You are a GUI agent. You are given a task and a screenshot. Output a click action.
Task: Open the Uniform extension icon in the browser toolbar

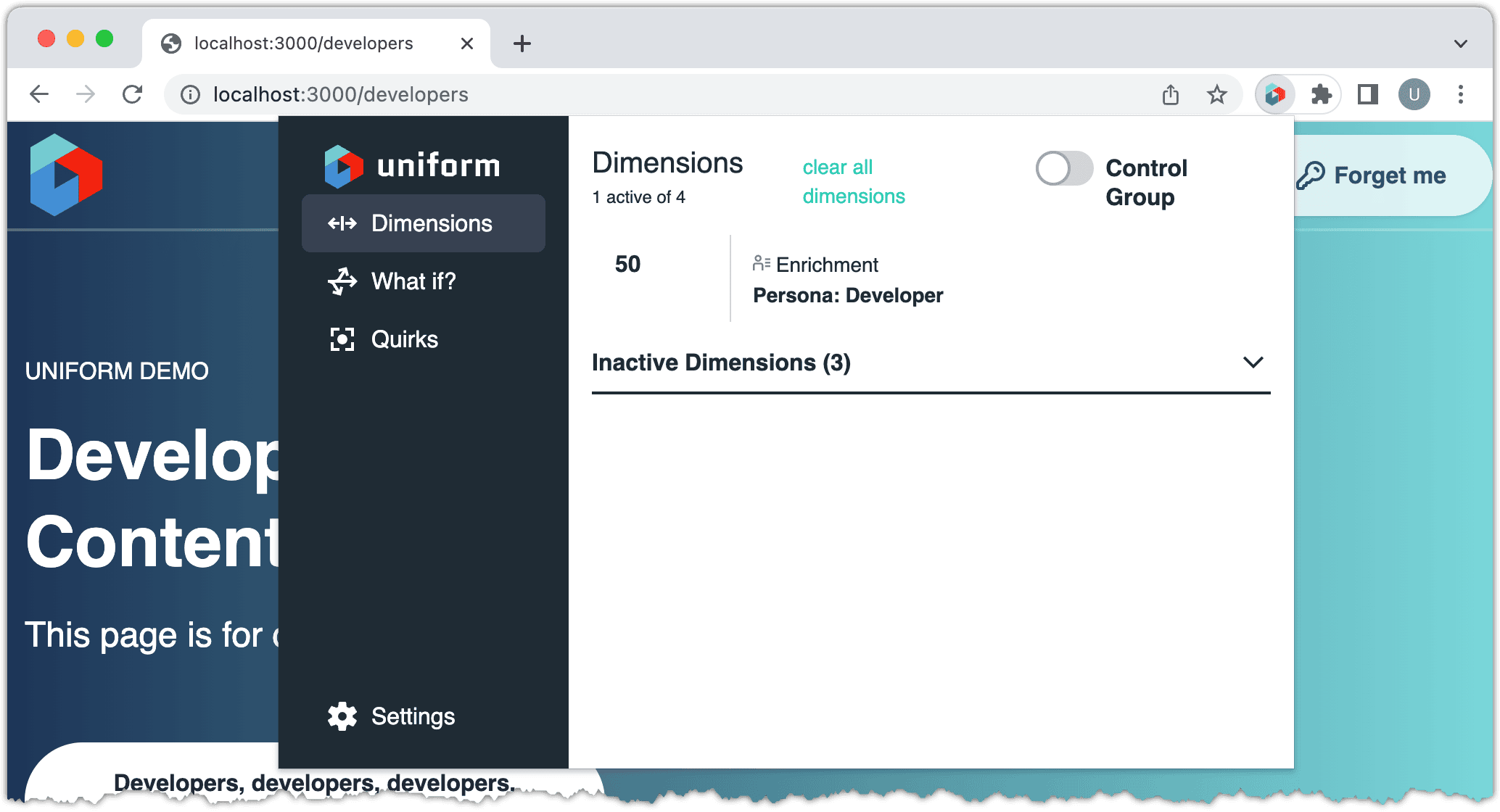(x=1274, y=94)
